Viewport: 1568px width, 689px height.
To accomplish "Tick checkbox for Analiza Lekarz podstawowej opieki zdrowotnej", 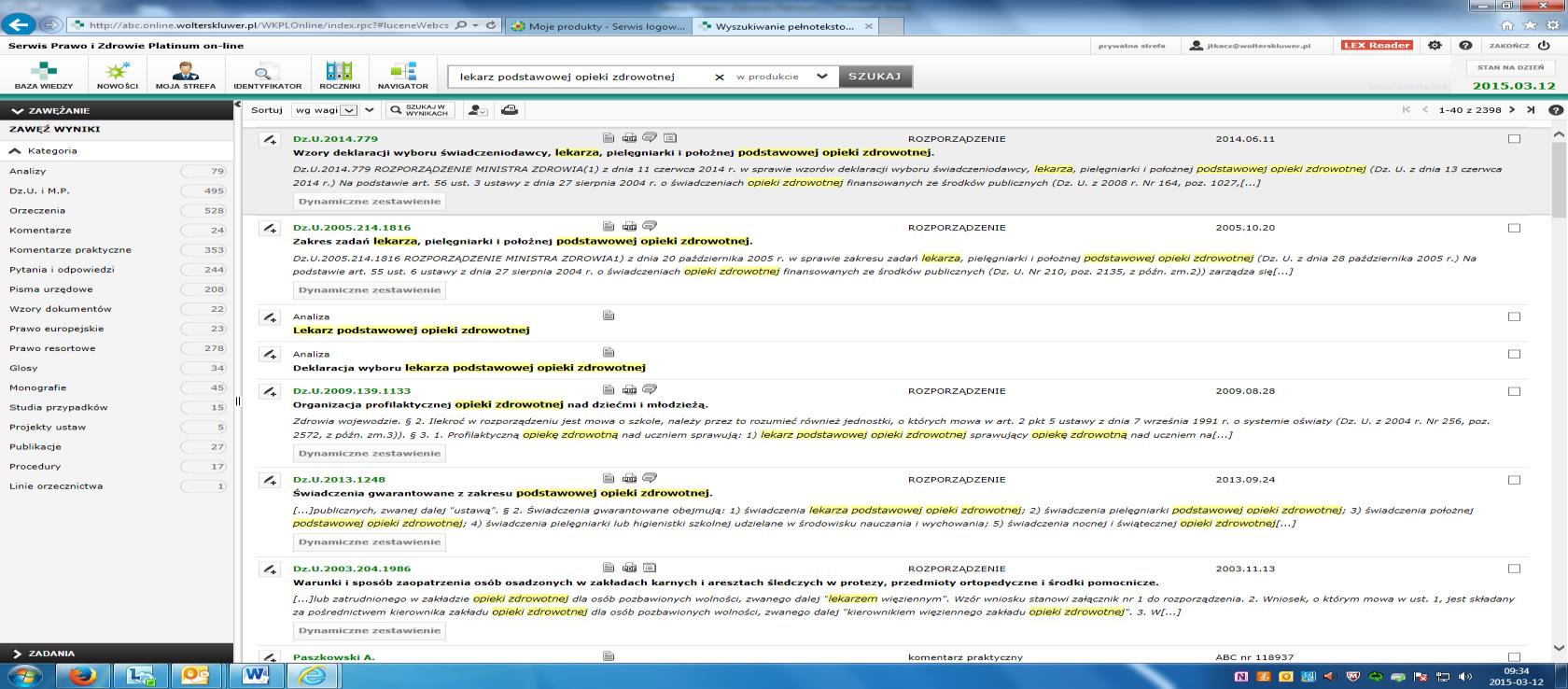I will [x=1514, y=316].
